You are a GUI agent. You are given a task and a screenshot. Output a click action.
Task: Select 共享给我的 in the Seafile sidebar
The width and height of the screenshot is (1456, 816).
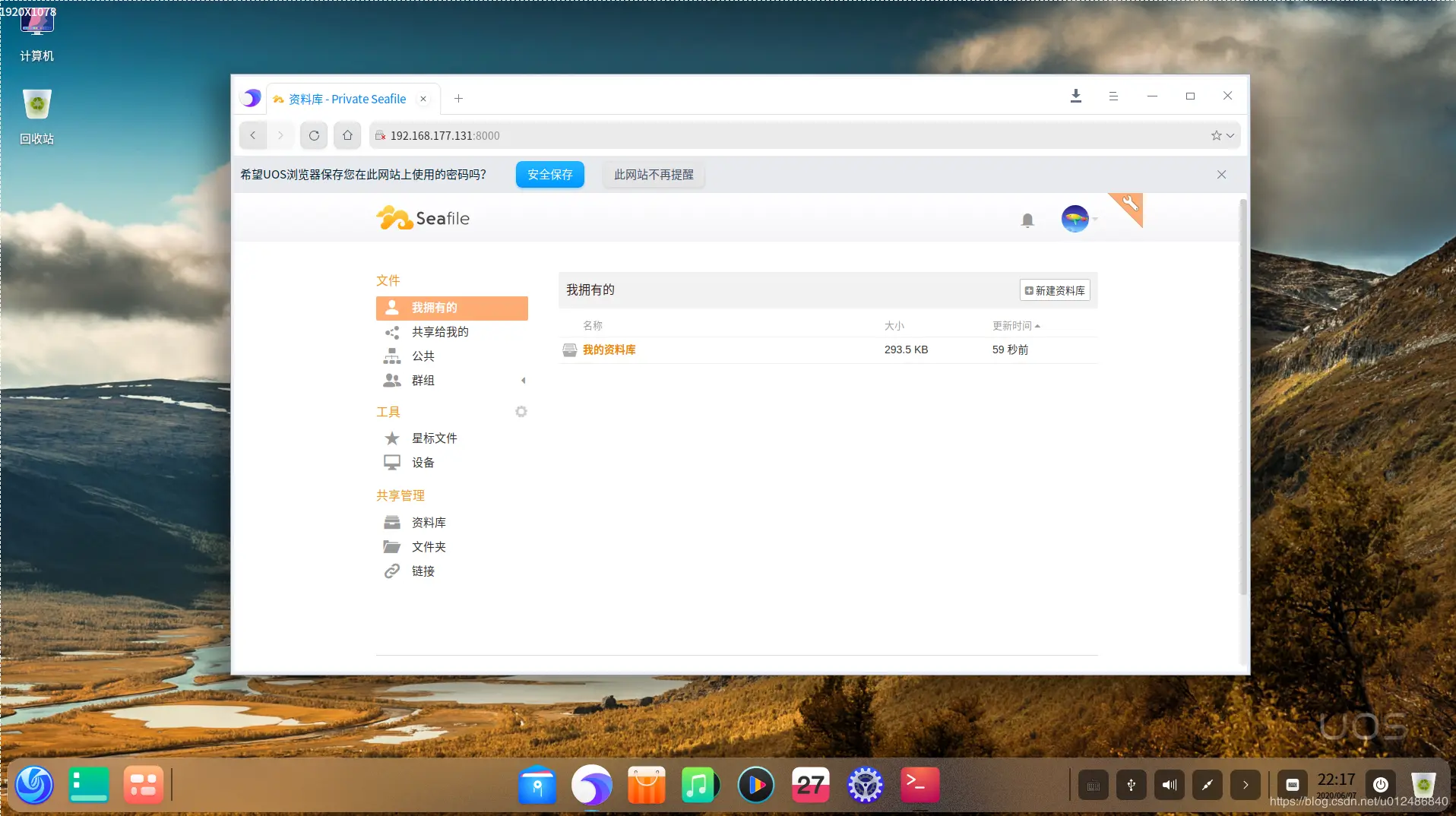[439, 331]
